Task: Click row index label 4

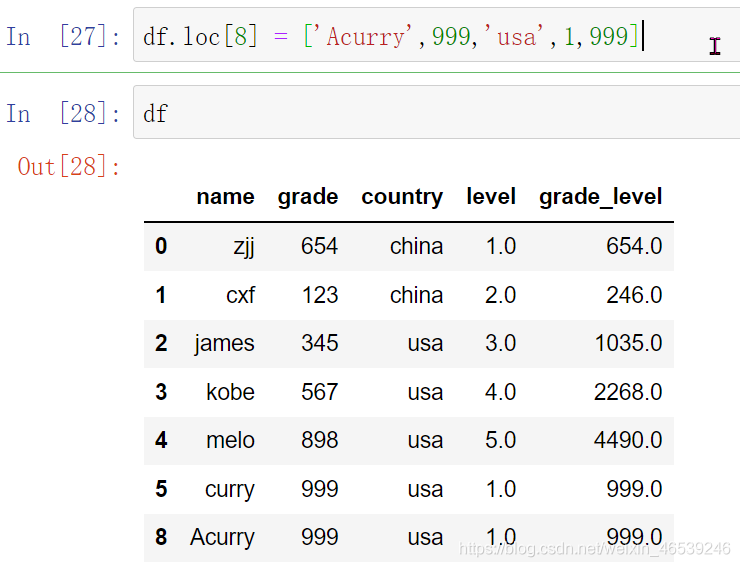Action: click(x=161, y=440)
